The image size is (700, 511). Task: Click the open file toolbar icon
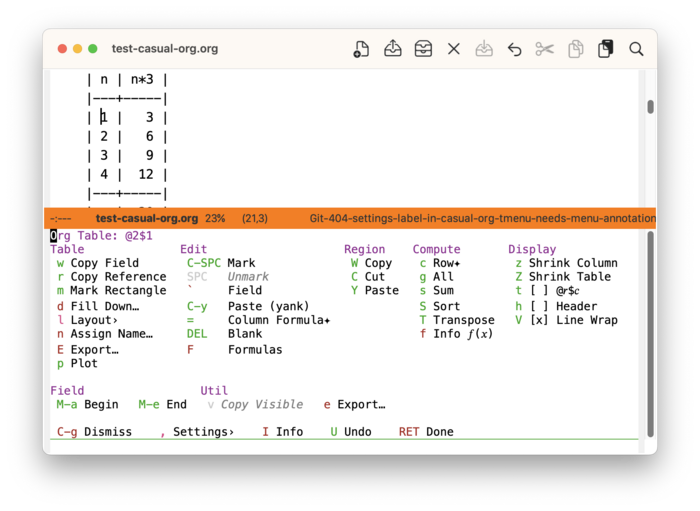click(392, 49)
